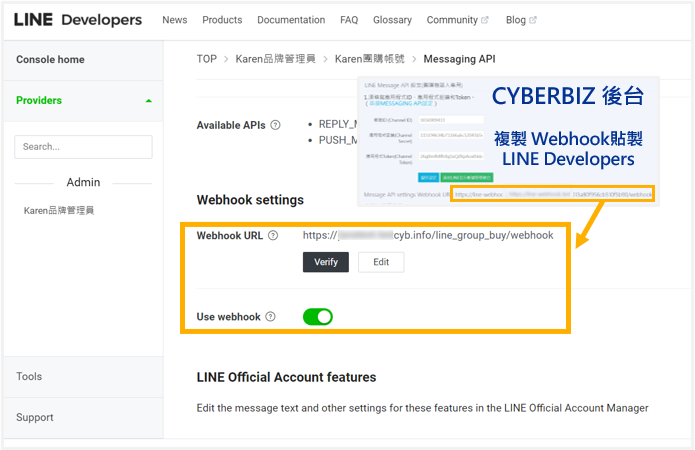The height and width of the screenshot is (450, 695).
Task: Open the Glossary page
Action: click(392, 20)
